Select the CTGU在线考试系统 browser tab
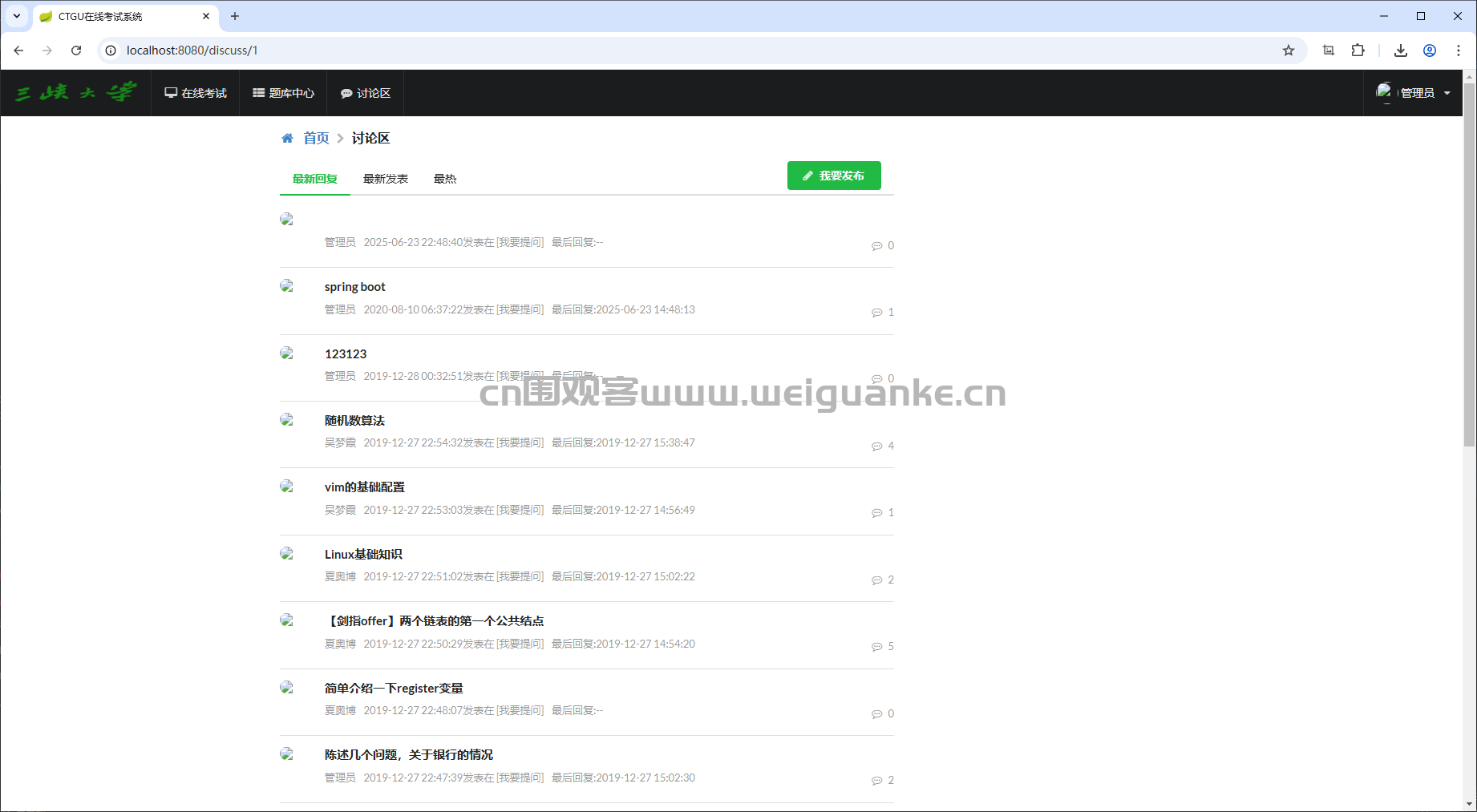The width and height of the screenshot is (1477, 812). tap(120, 16)
